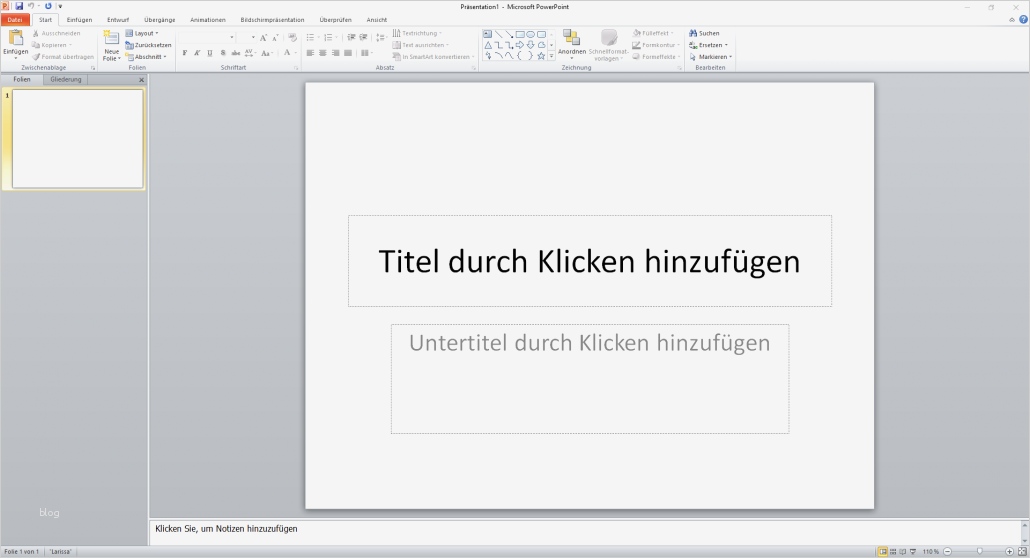The height and width of the screenshot is (558, 1030).
Task: Open PowerPoint help question mark icon
Action: (x=1022, y=20)
